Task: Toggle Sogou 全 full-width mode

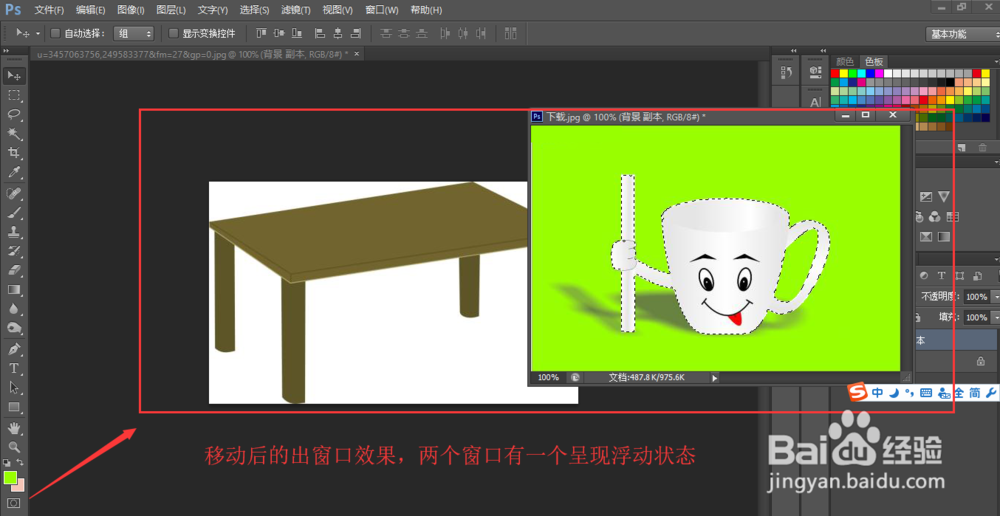Action: tap(959, 394)
